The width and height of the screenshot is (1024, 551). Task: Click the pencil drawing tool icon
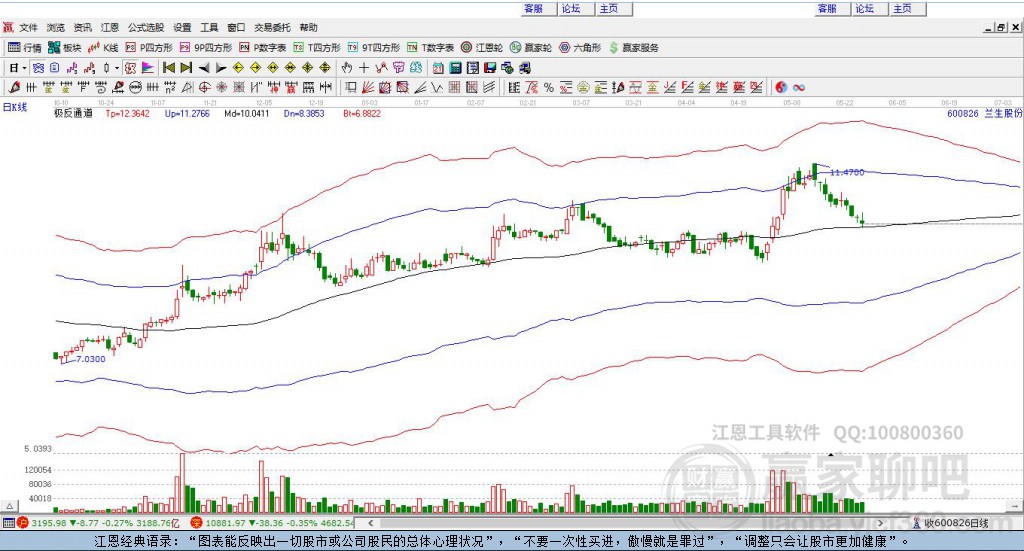[14, 87]
